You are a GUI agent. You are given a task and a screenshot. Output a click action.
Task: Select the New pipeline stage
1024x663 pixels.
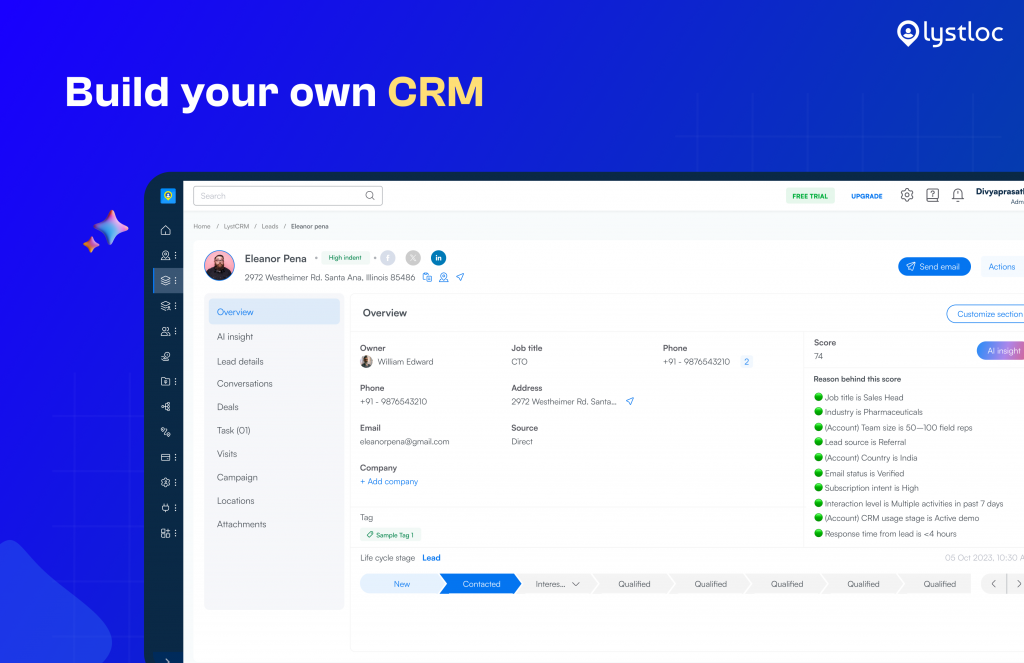click(x=402, y=584)
